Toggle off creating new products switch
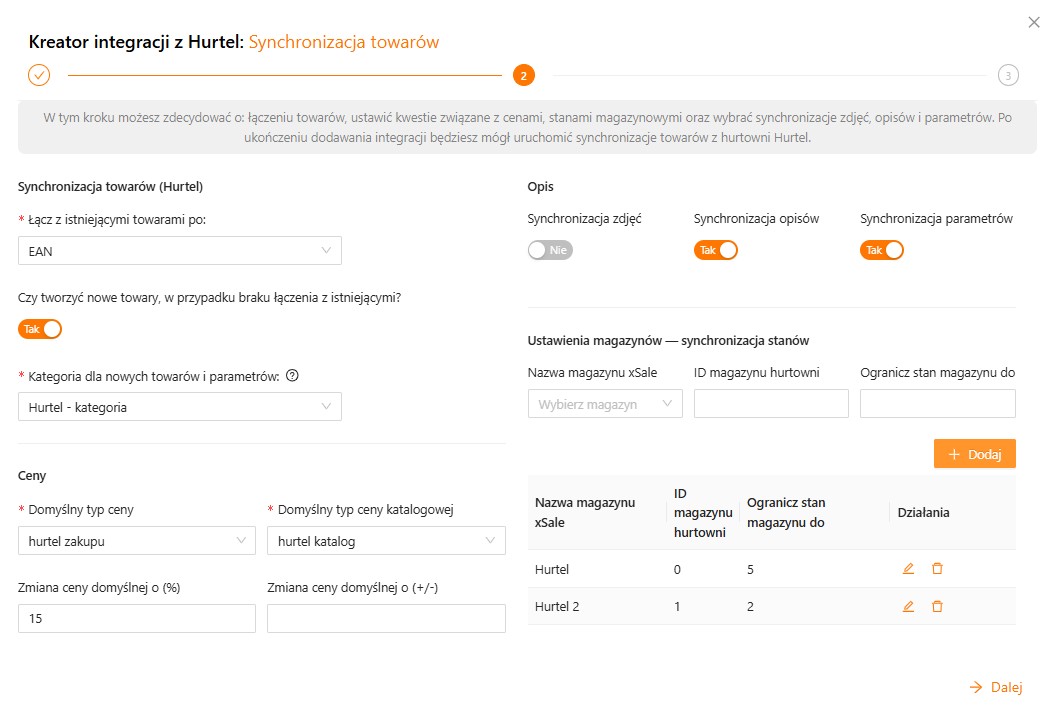1055x723 pixels. click(x=40, y=329)
